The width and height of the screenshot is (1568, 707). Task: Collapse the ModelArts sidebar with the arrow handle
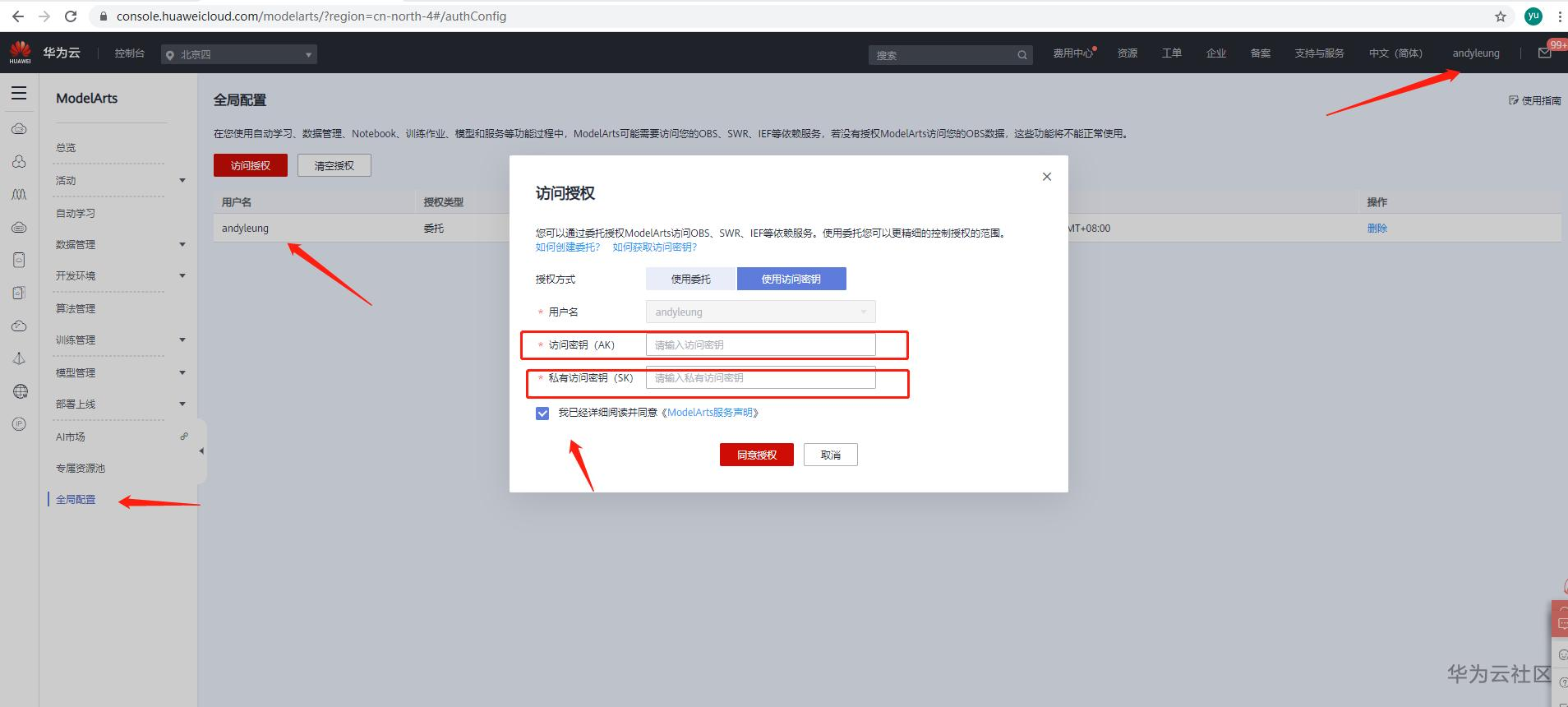click(201, 451)
